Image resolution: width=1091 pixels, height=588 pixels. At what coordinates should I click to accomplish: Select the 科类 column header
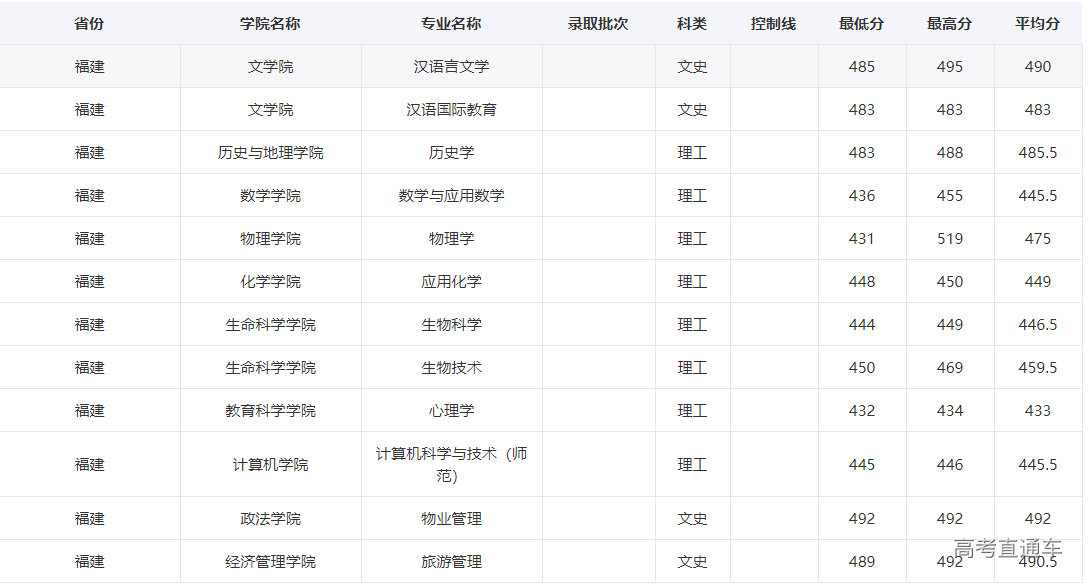[x=692, y=23]
